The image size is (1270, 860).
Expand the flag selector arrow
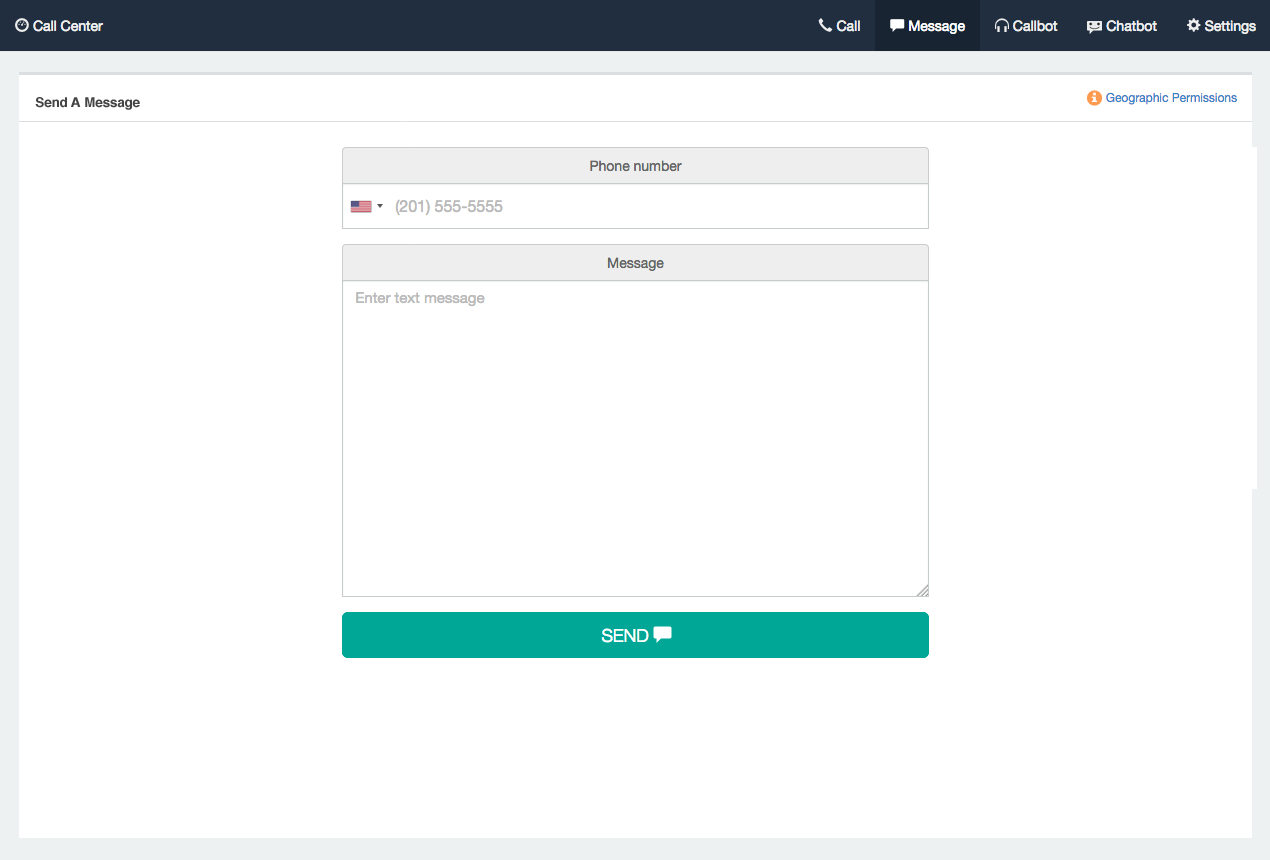(x=380, y=206)
